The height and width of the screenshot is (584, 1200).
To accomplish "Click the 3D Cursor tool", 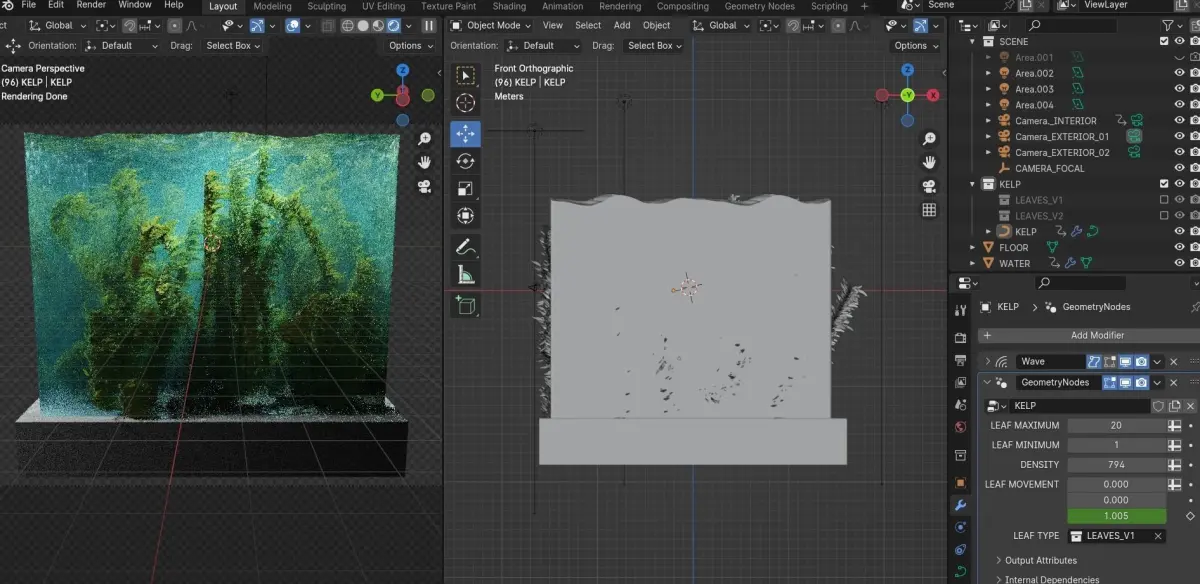I will (466, 103).
